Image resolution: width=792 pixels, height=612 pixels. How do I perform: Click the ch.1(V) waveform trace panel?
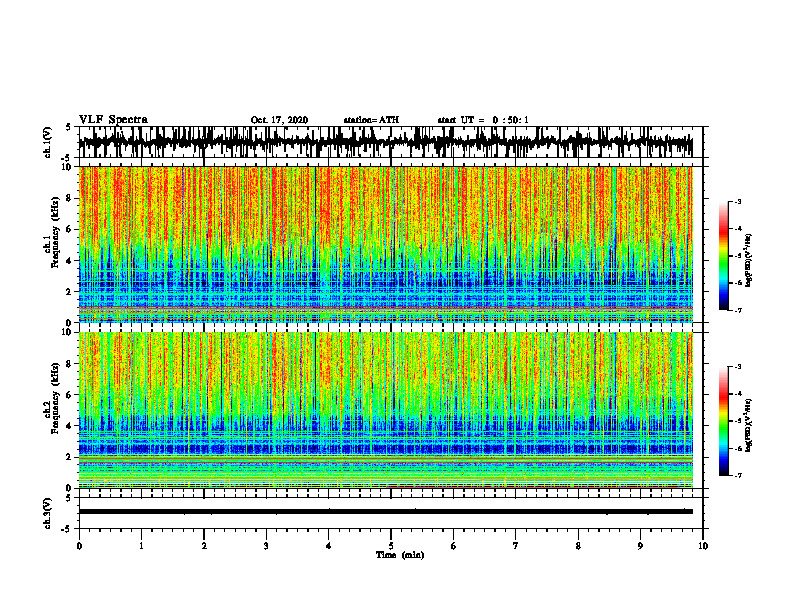(x=390, y=142)
